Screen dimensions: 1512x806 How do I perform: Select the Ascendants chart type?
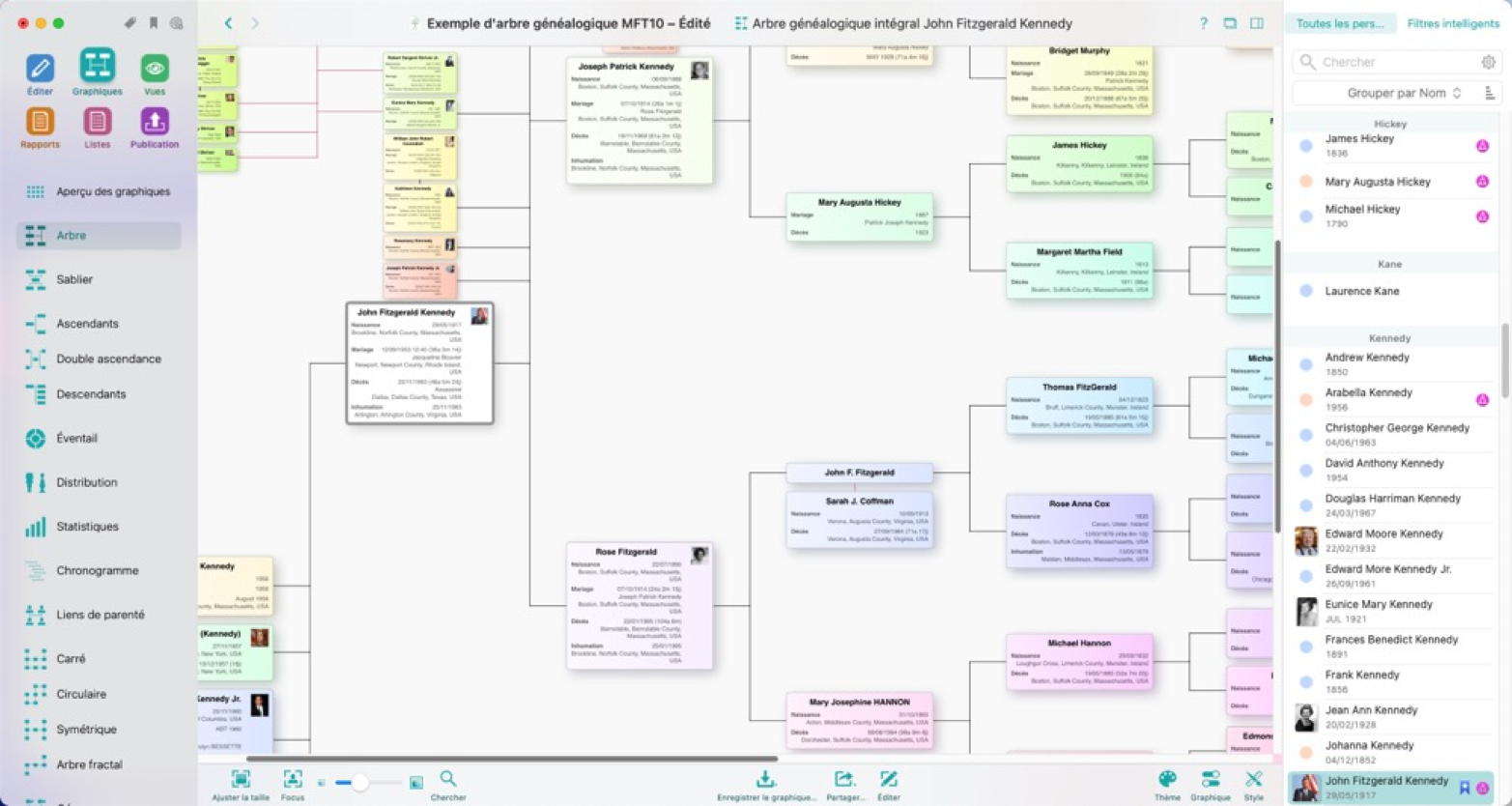pos(98,324)
